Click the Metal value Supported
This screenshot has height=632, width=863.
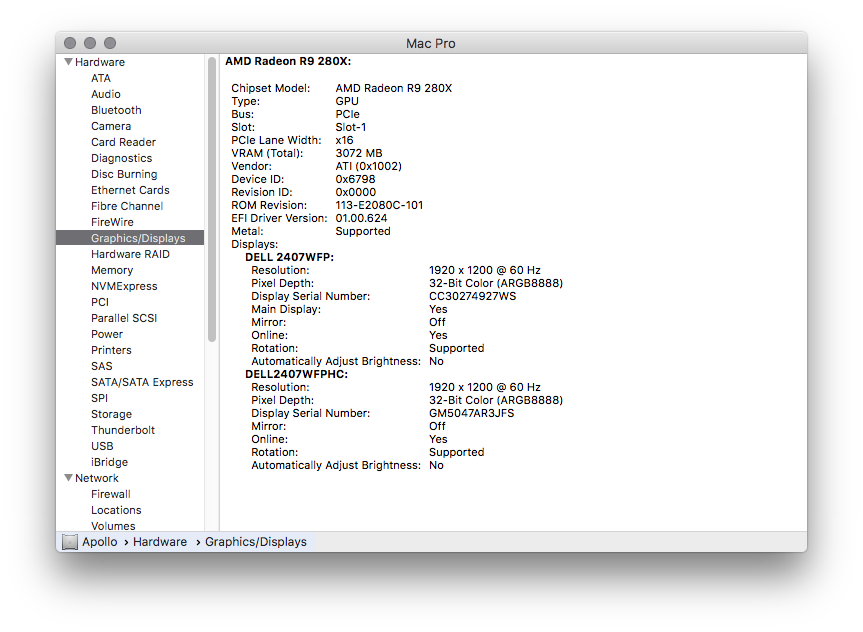click(x=363, y=231)
